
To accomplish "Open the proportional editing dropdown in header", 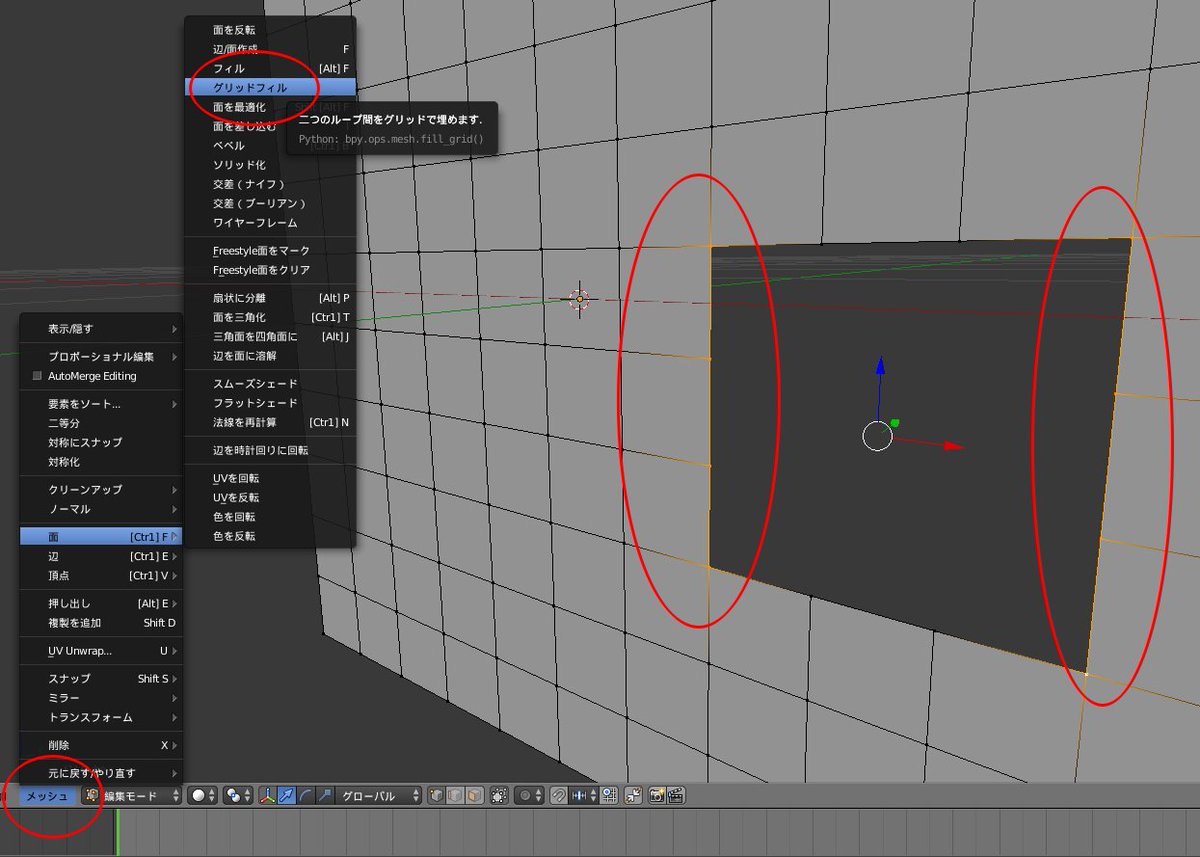I will 530,796.
